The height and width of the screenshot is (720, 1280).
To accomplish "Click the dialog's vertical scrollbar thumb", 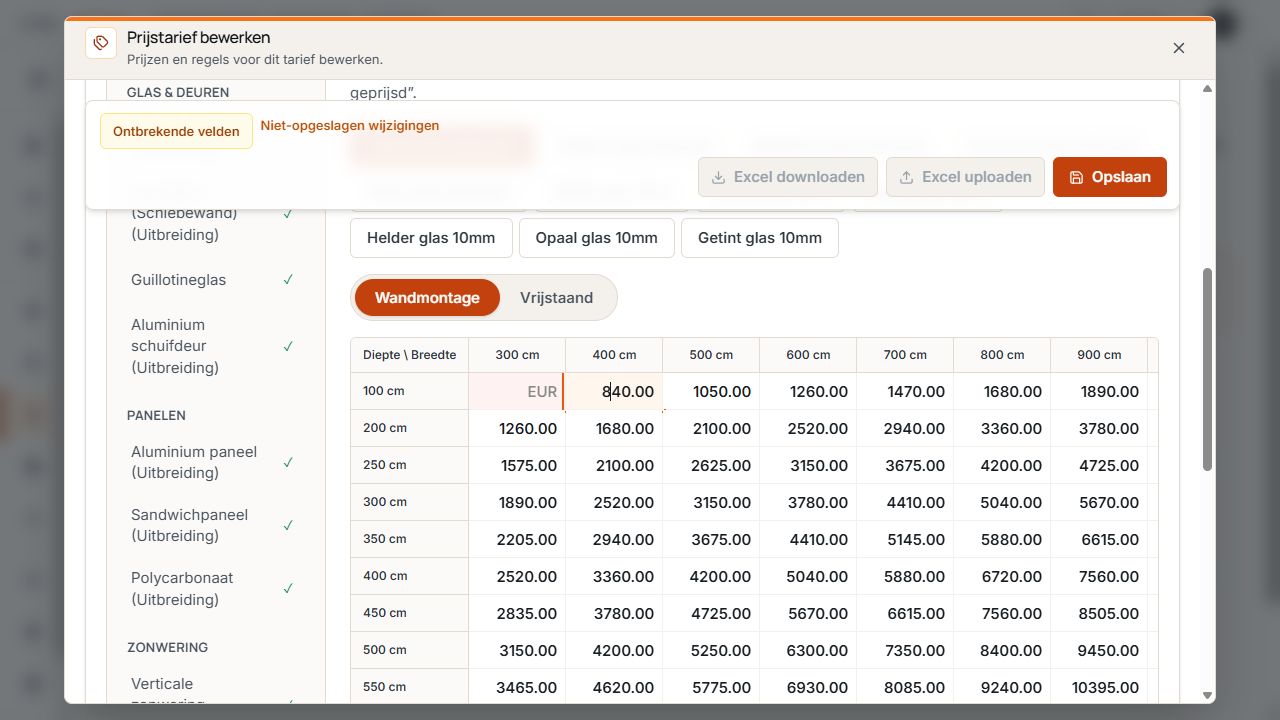I will point(1207,369).
